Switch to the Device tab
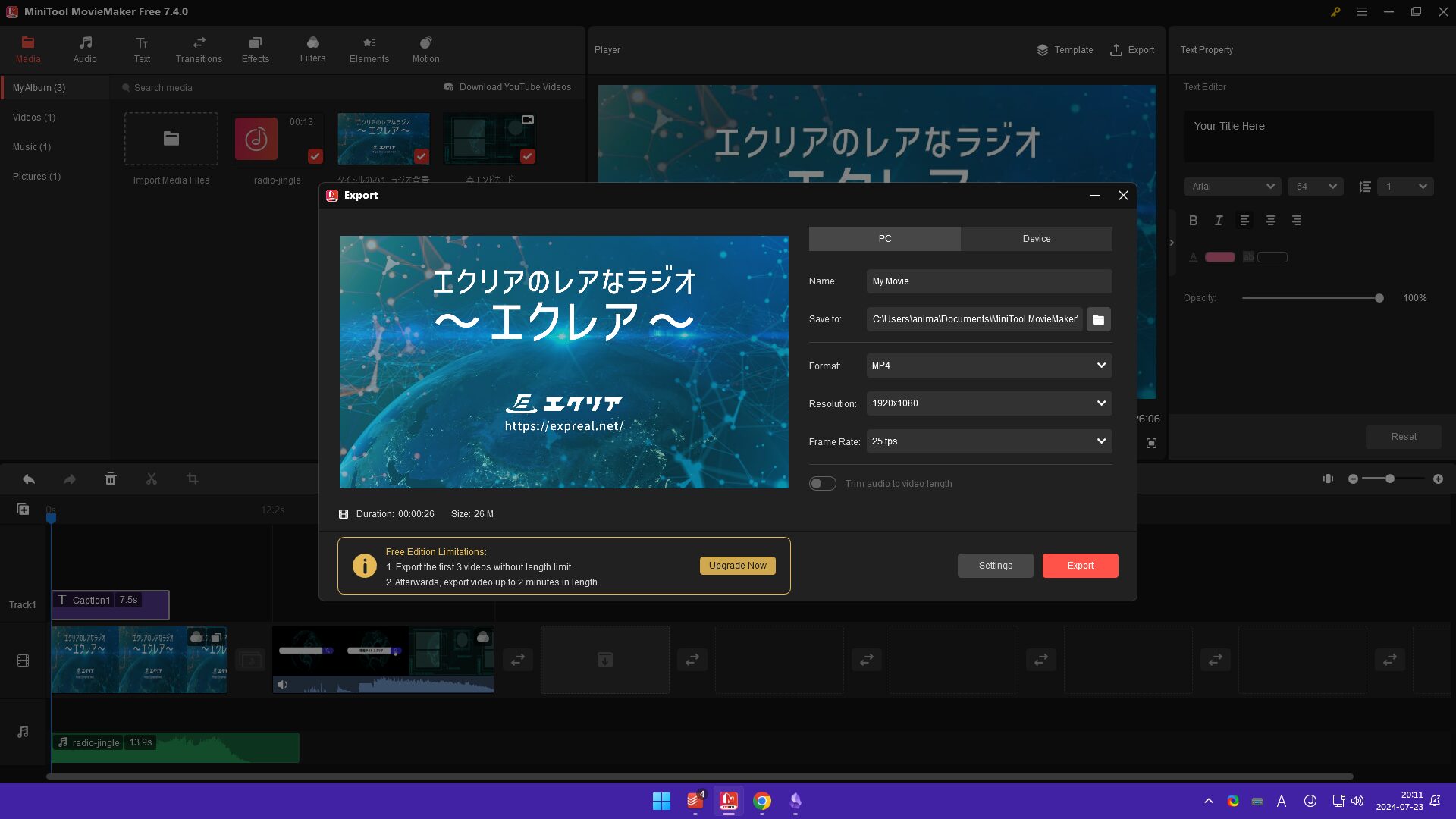This screenshot has width=1456, height=819. [x=1036, y=238]
